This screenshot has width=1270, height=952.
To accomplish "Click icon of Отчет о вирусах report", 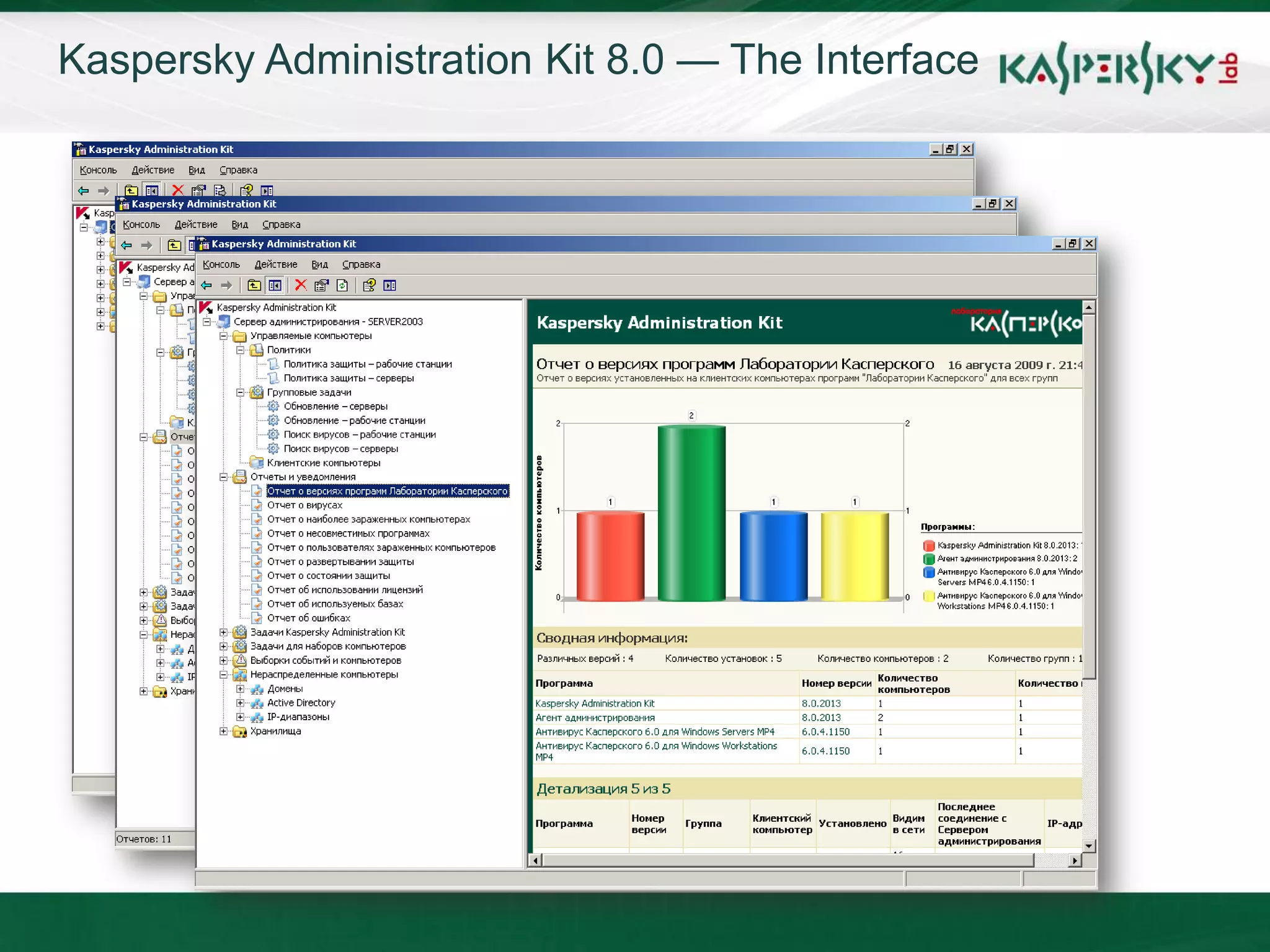I will pyautogui.click(x=257, y=506).
